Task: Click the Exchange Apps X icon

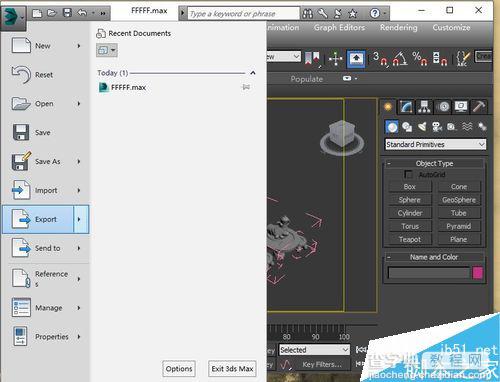Action: (x=338, y=13)
